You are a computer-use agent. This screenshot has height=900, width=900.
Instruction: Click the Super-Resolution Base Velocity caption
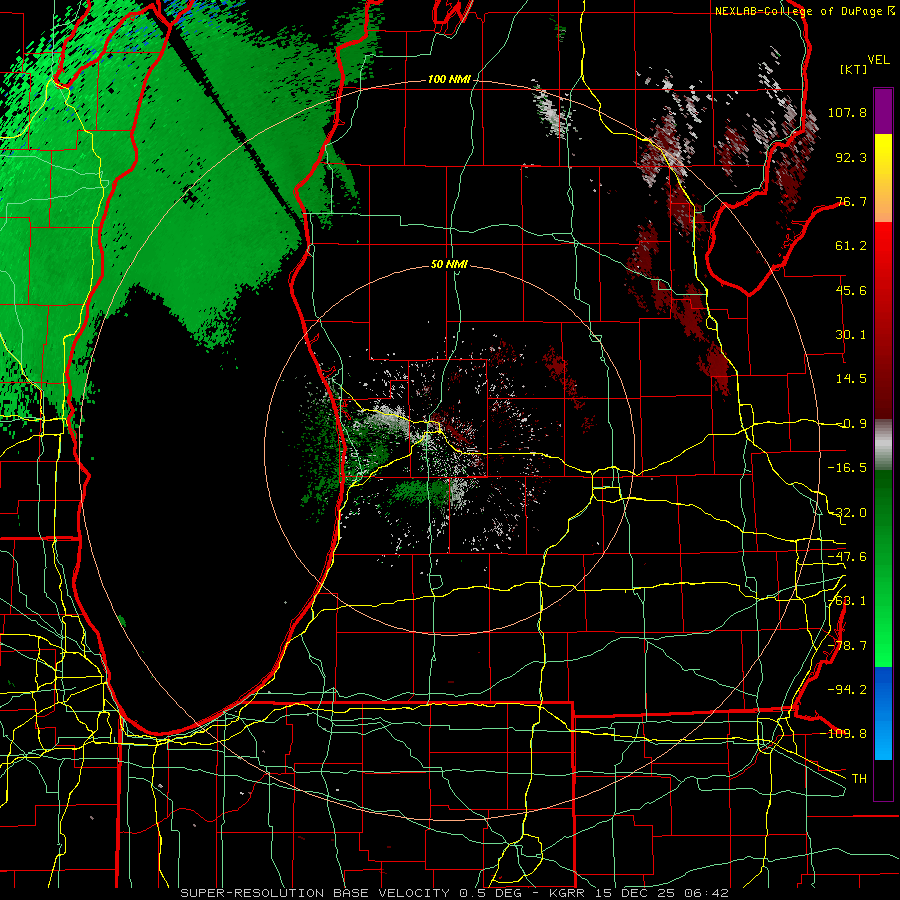(315, 893)
